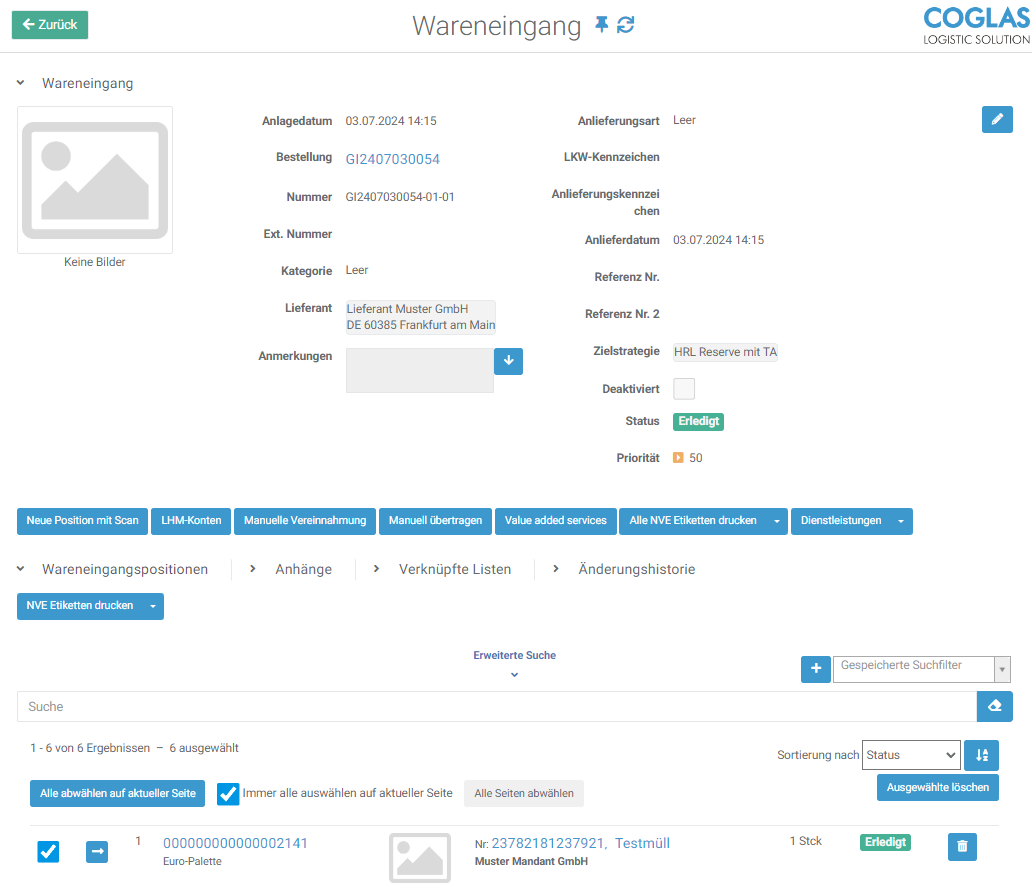Open position 1 via the arrow icon
This screenshot has width=1032, height=891.
97,851
